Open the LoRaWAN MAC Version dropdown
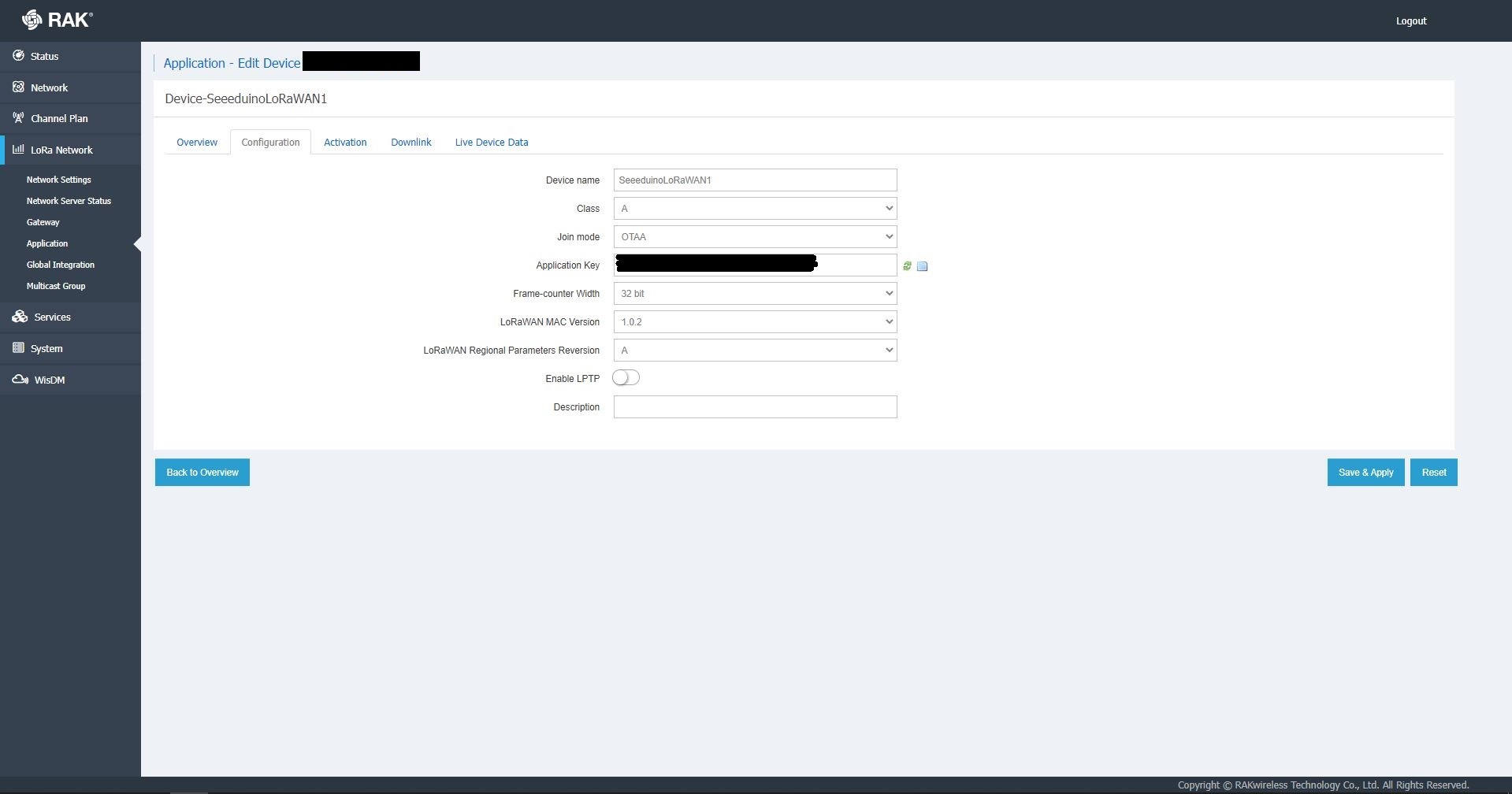The image size is (1512, 794). tap(755, 322)
